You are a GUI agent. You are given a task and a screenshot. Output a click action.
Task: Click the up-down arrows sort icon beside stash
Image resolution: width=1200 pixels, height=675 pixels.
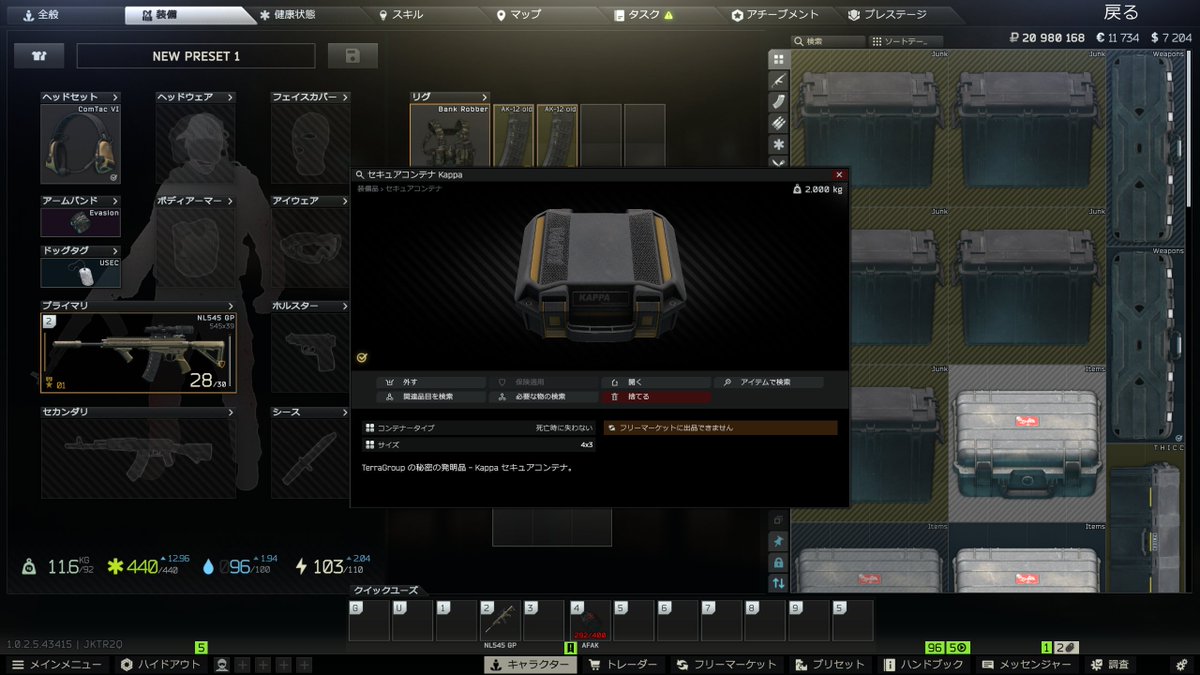779,583
